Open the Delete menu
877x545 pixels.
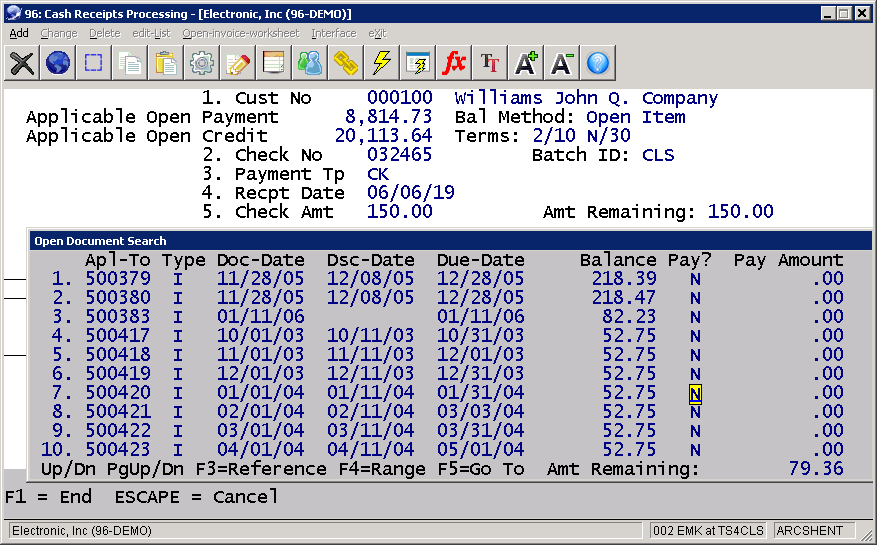tap(105, 34)
